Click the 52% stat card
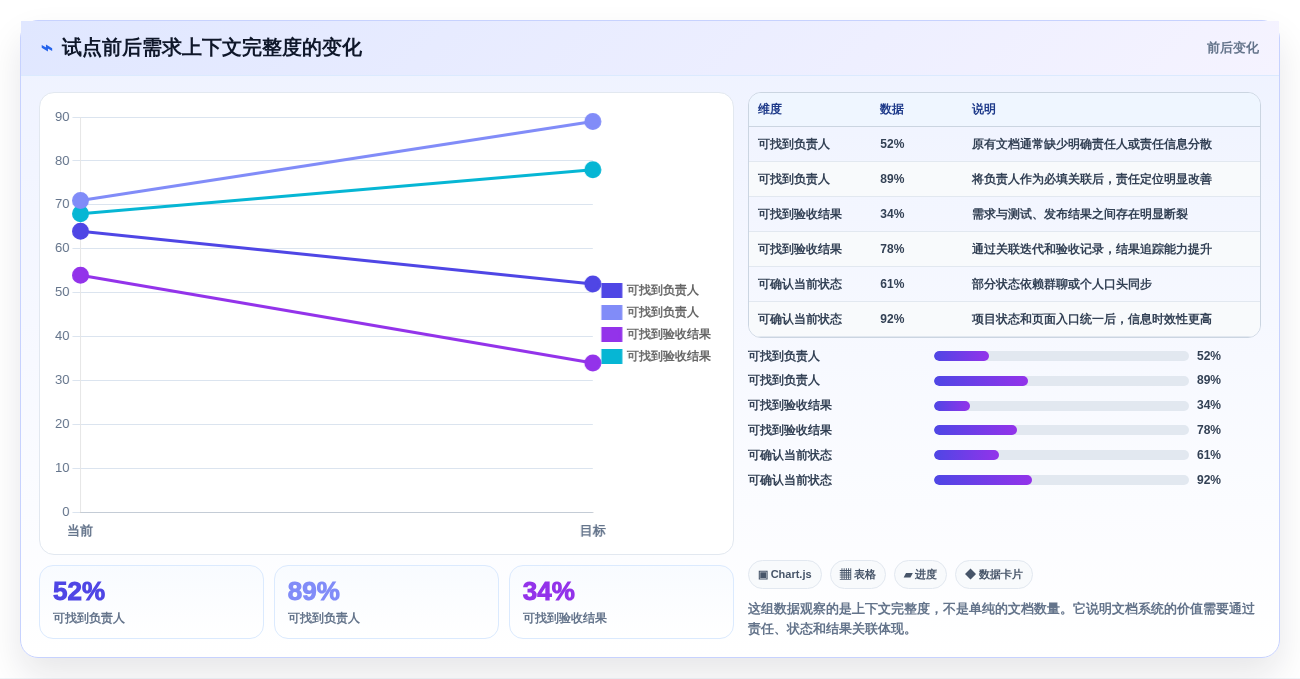Image resolution: width=1300 pixels, height=679 pixels. click(x=151, y=602)
